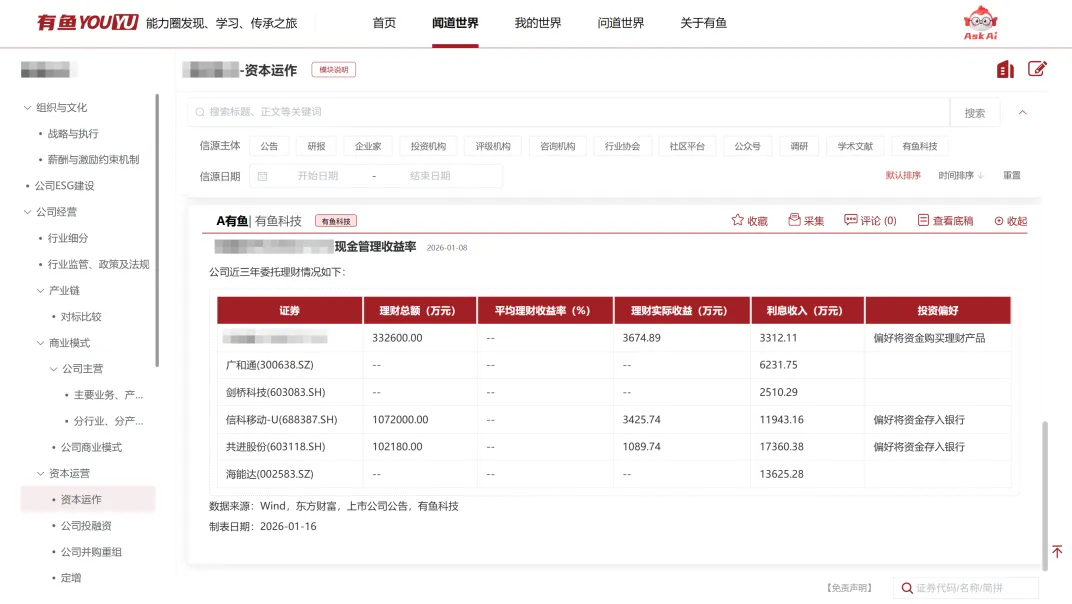Click the back-to-top arrow icon
The height and width of the screenshot is (604, 1072).
(1057, 551)
